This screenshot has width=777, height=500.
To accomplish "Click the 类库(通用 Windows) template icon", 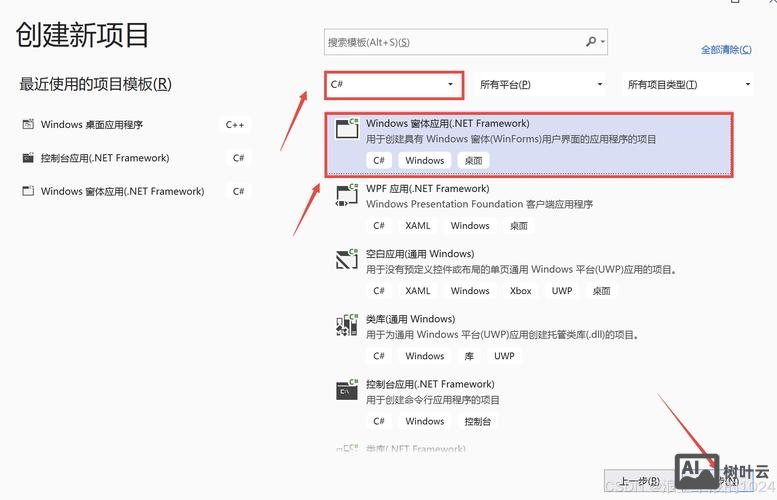I will tap(347, 325).
